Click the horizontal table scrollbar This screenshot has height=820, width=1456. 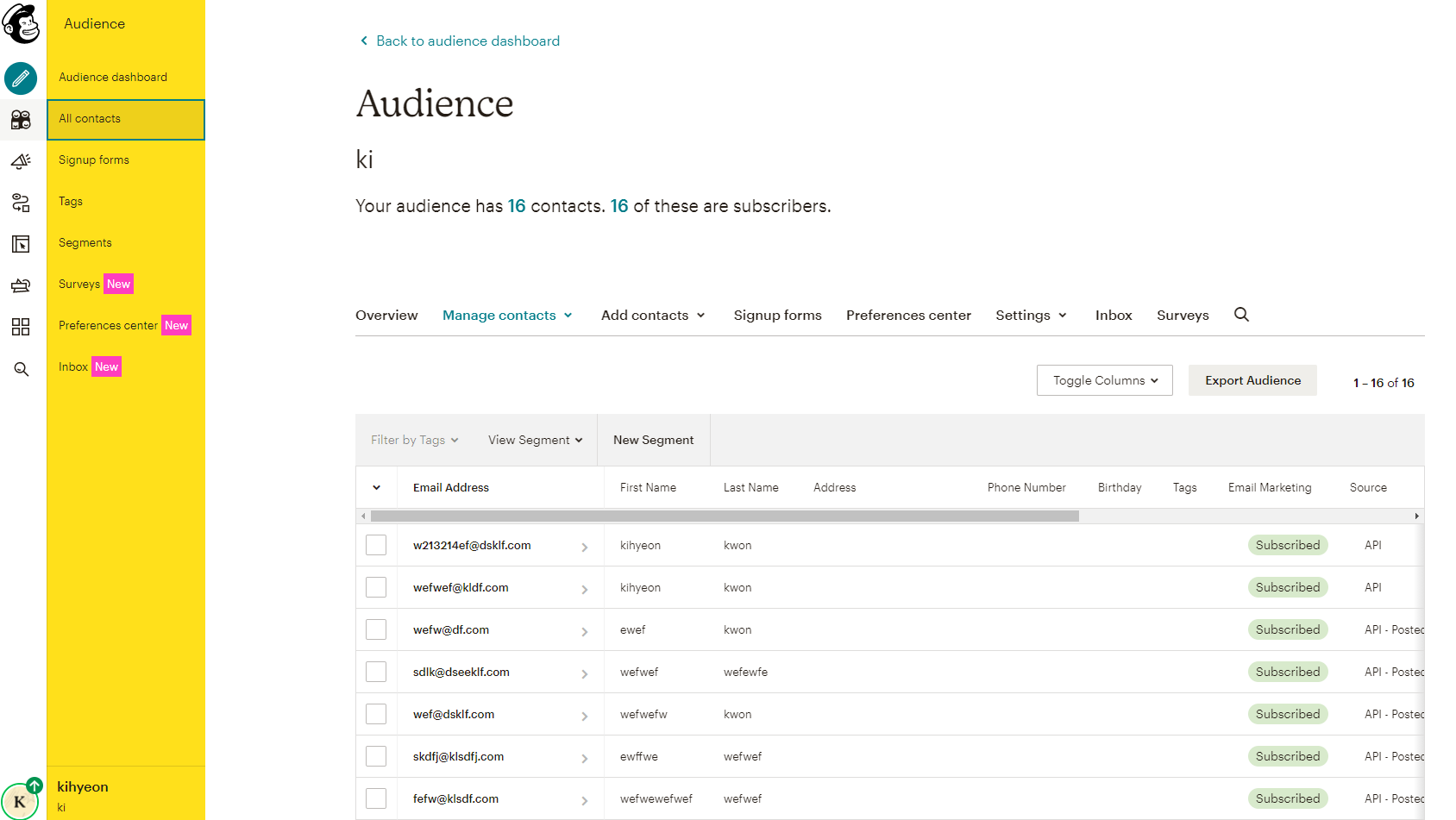click(725, 516)
